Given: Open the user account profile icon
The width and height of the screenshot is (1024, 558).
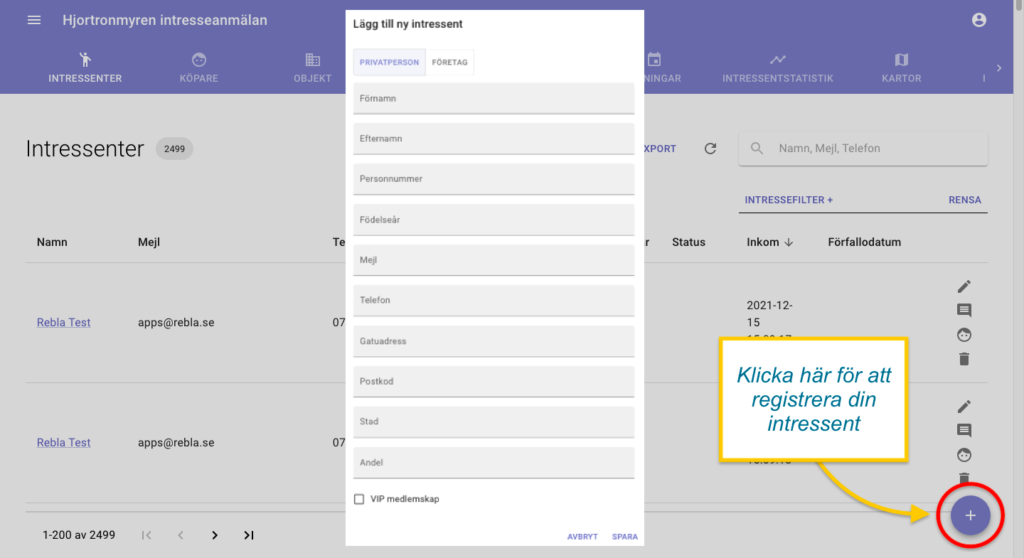Looking at the screenshot, I should [978, 20].
